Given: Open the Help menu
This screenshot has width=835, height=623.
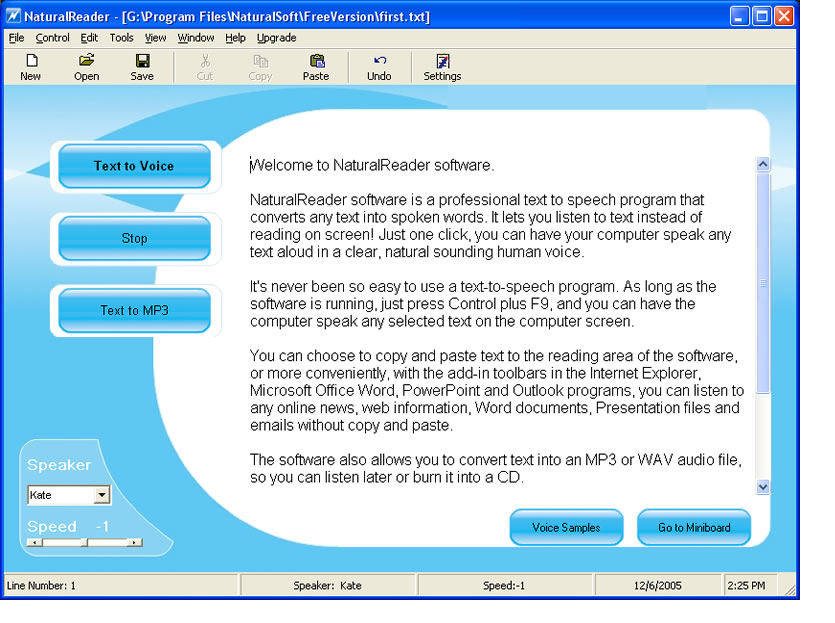Looking at the screenshot, I should click(235, 38).
